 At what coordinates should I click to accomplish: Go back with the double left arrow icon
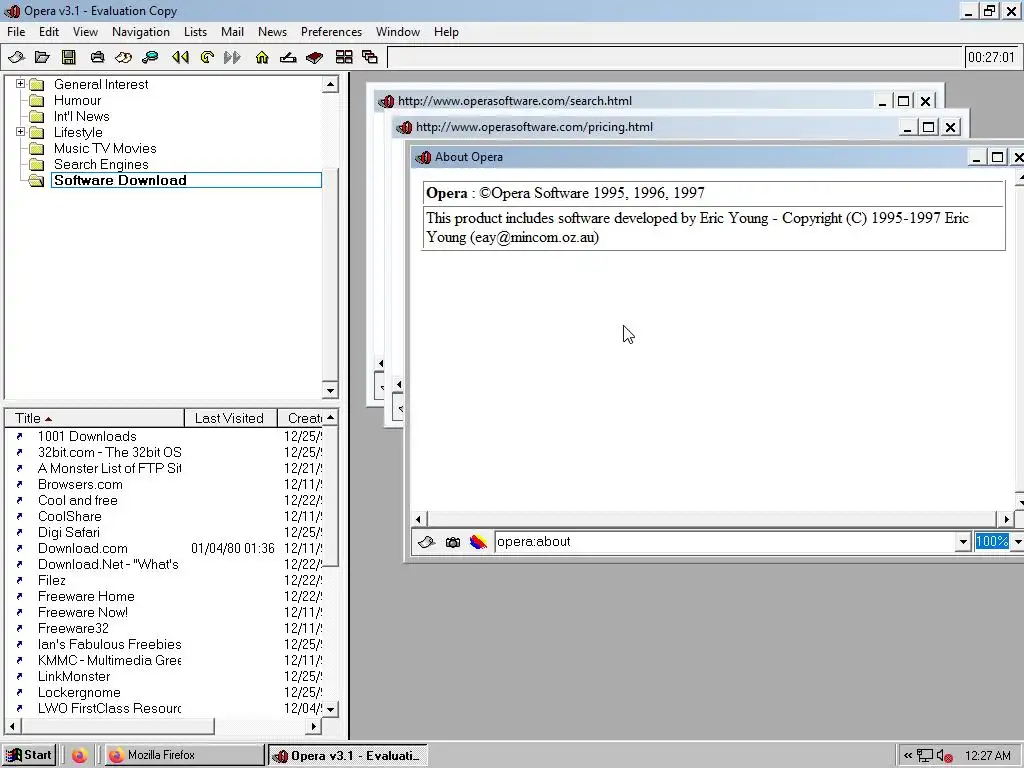180,57
